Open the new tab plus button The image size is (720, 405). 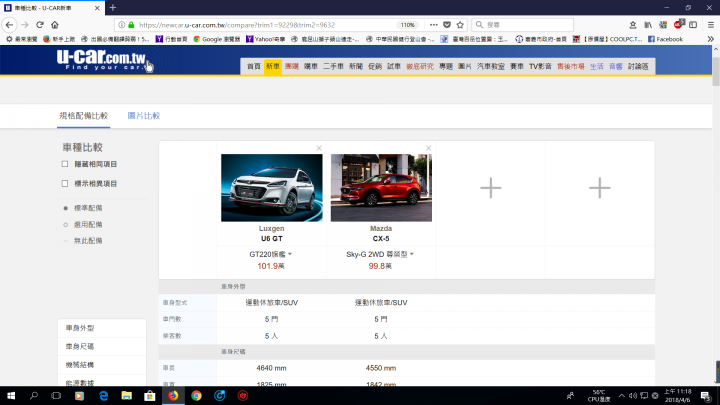[x=113, y=8]
